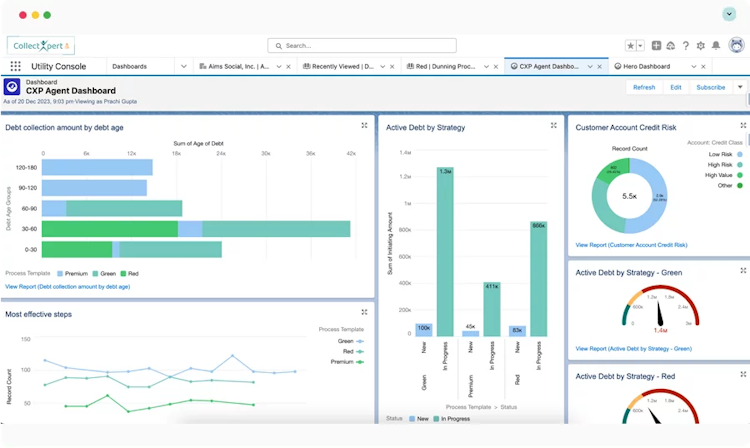Viewport: 750px width, 448px height.
Task: Open the Dashboards navigation item
Action: [x=130, y=66]
